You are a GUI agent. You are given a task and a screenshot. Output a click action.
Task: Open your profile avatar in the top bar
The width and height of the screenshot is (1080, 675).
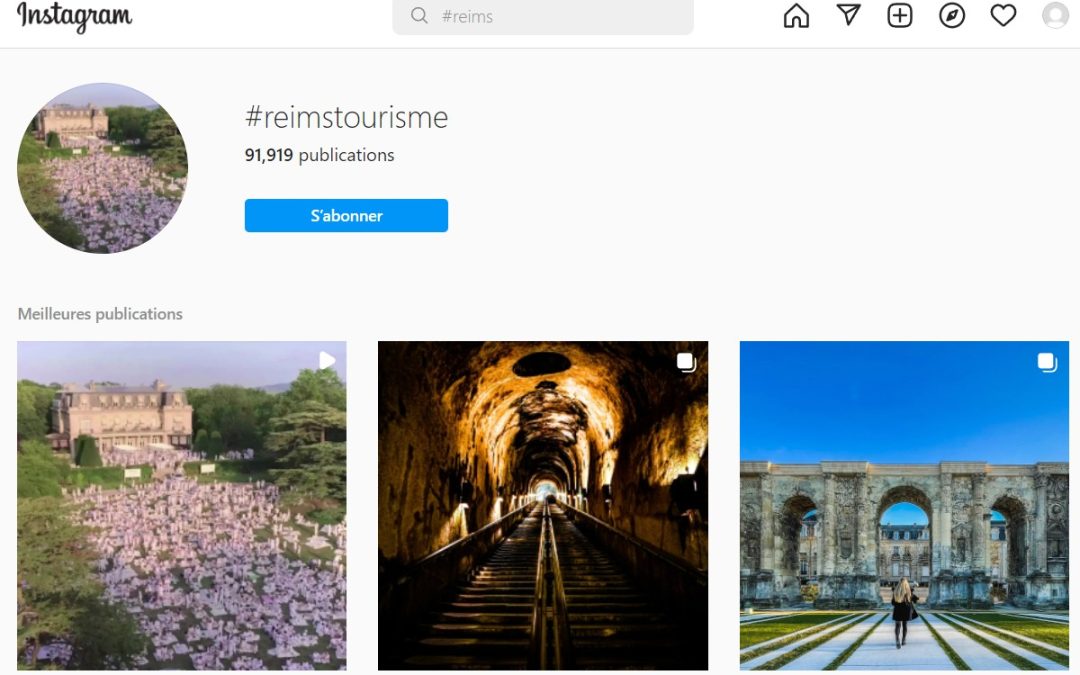[1055, 16]
